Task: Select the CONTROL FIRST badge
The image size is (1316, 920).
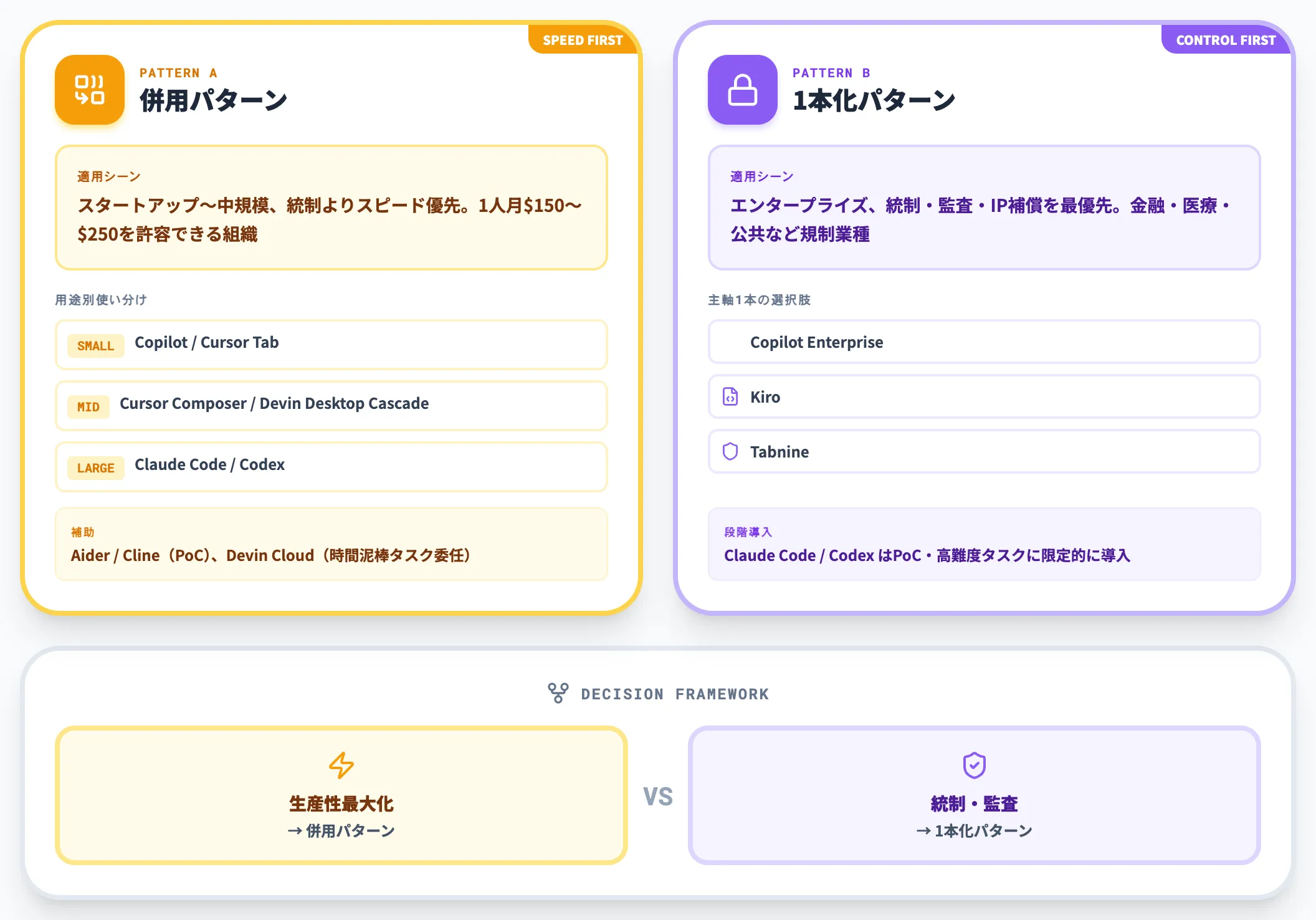Action: coord(1226,40)
